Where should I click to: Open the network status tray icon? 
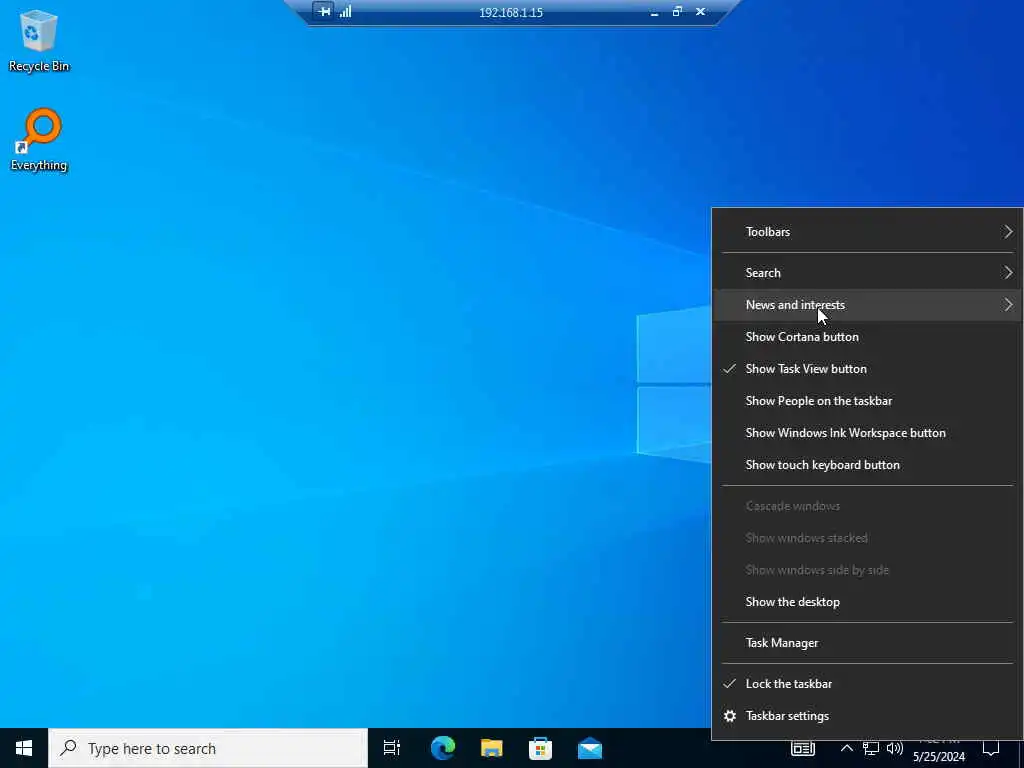coord(871,748)
